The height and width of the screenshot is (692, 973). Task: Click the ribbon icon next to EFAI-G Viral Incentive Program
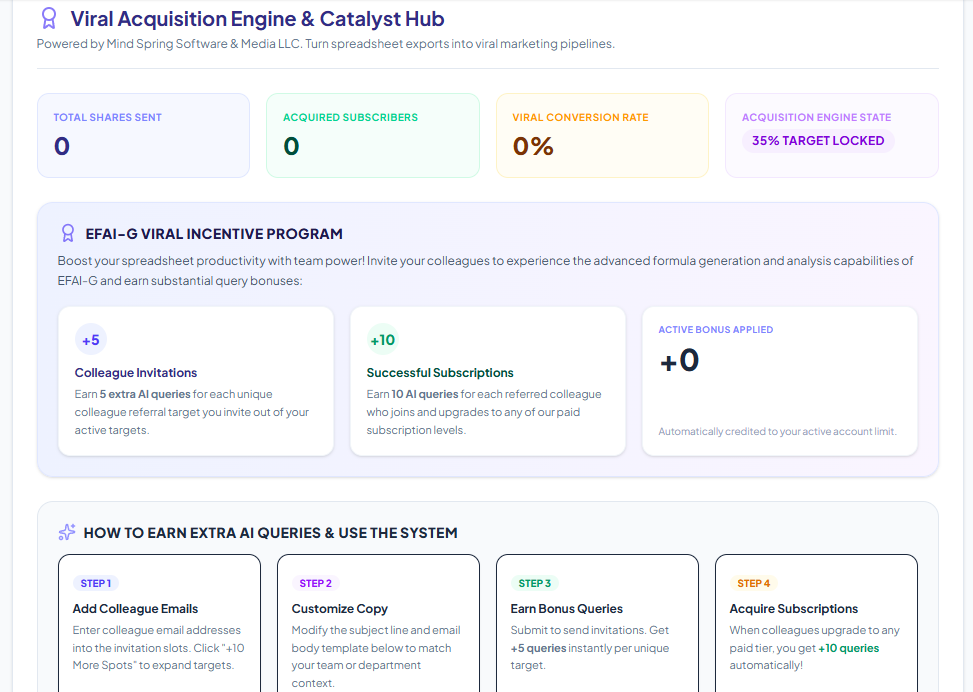pos(68,233)
